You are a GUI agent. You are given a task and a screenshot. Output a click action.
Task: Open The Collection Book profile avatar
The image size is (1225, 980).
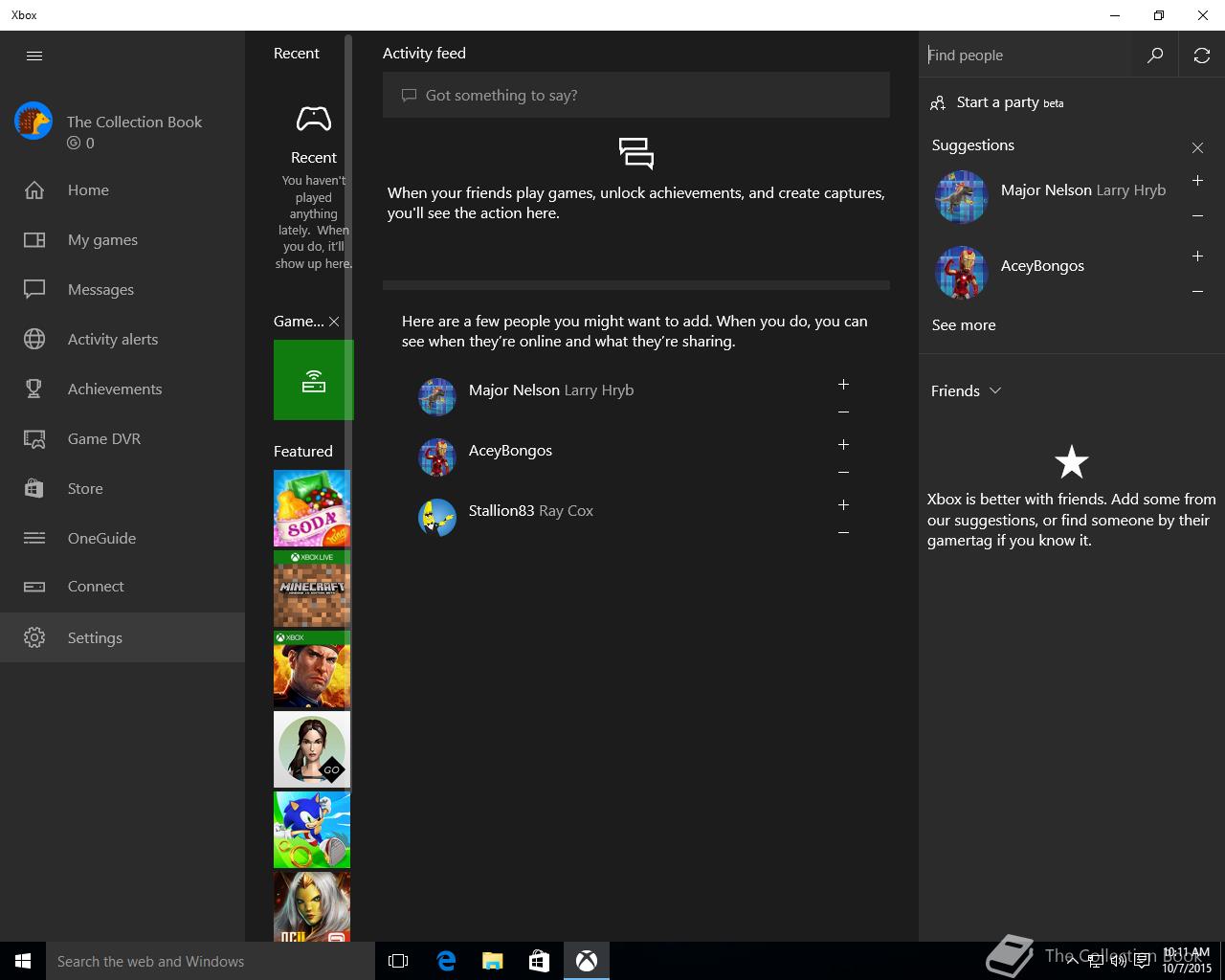(33, 122)
